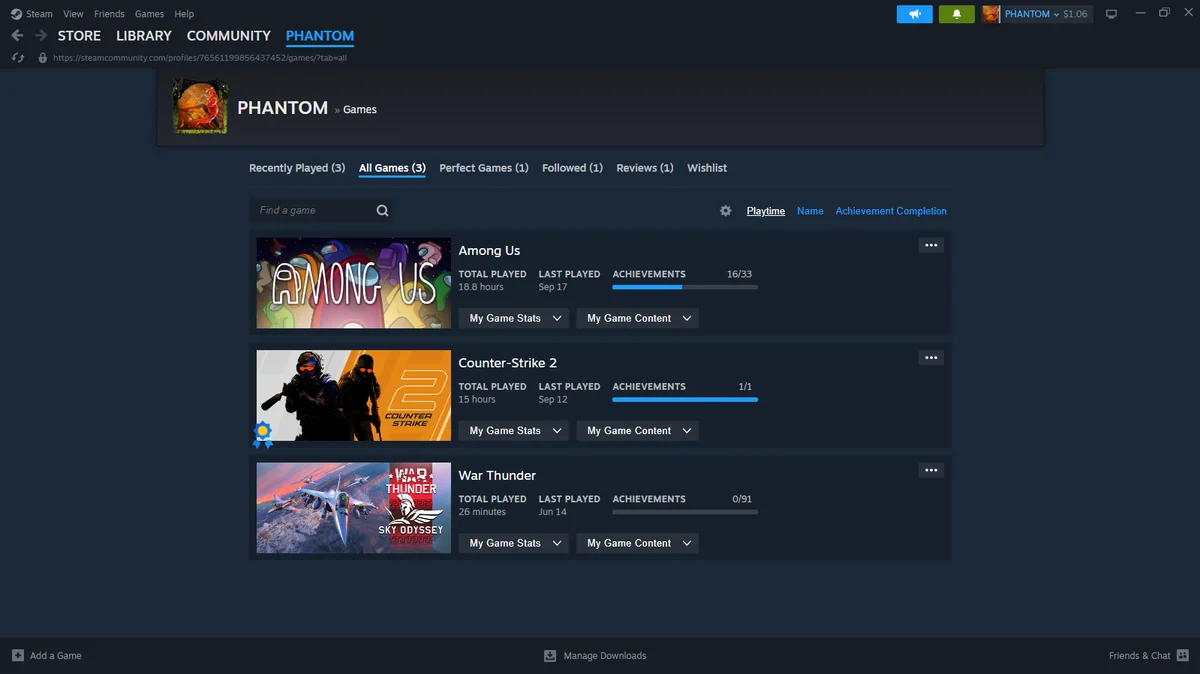Image resolution: width=1200 pixels, height=674 pixels.
Task: Select the PHANTOM navigation tab
Action: point(320,36)
